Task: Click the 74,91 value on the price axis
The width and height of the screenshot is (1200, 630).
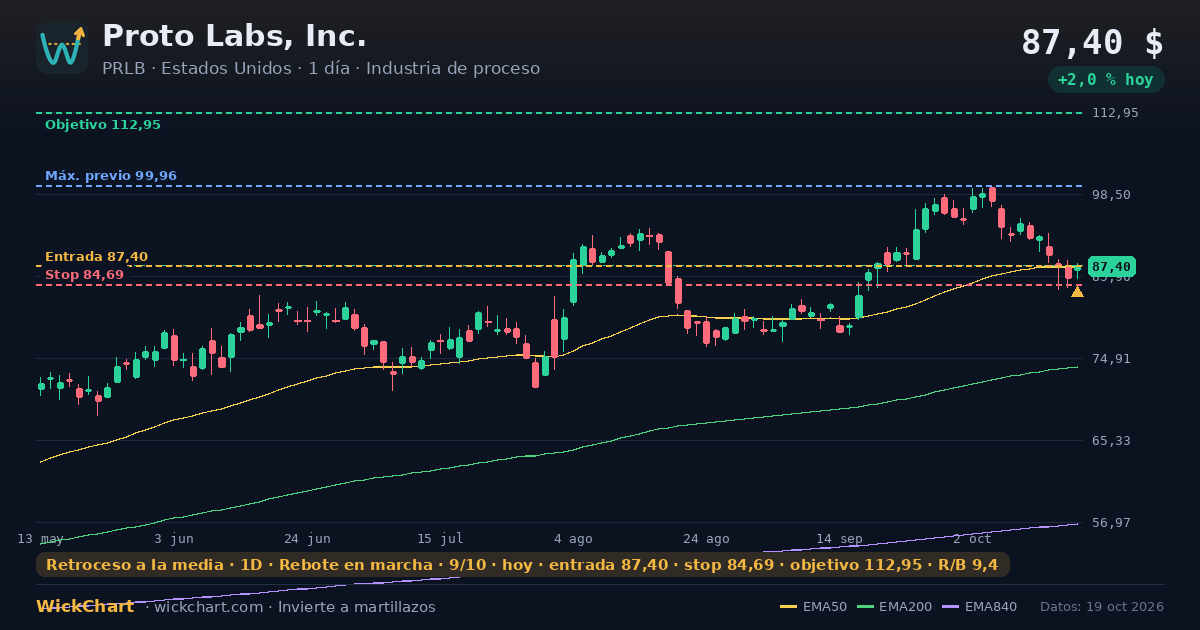Action: click(1111, 358)
